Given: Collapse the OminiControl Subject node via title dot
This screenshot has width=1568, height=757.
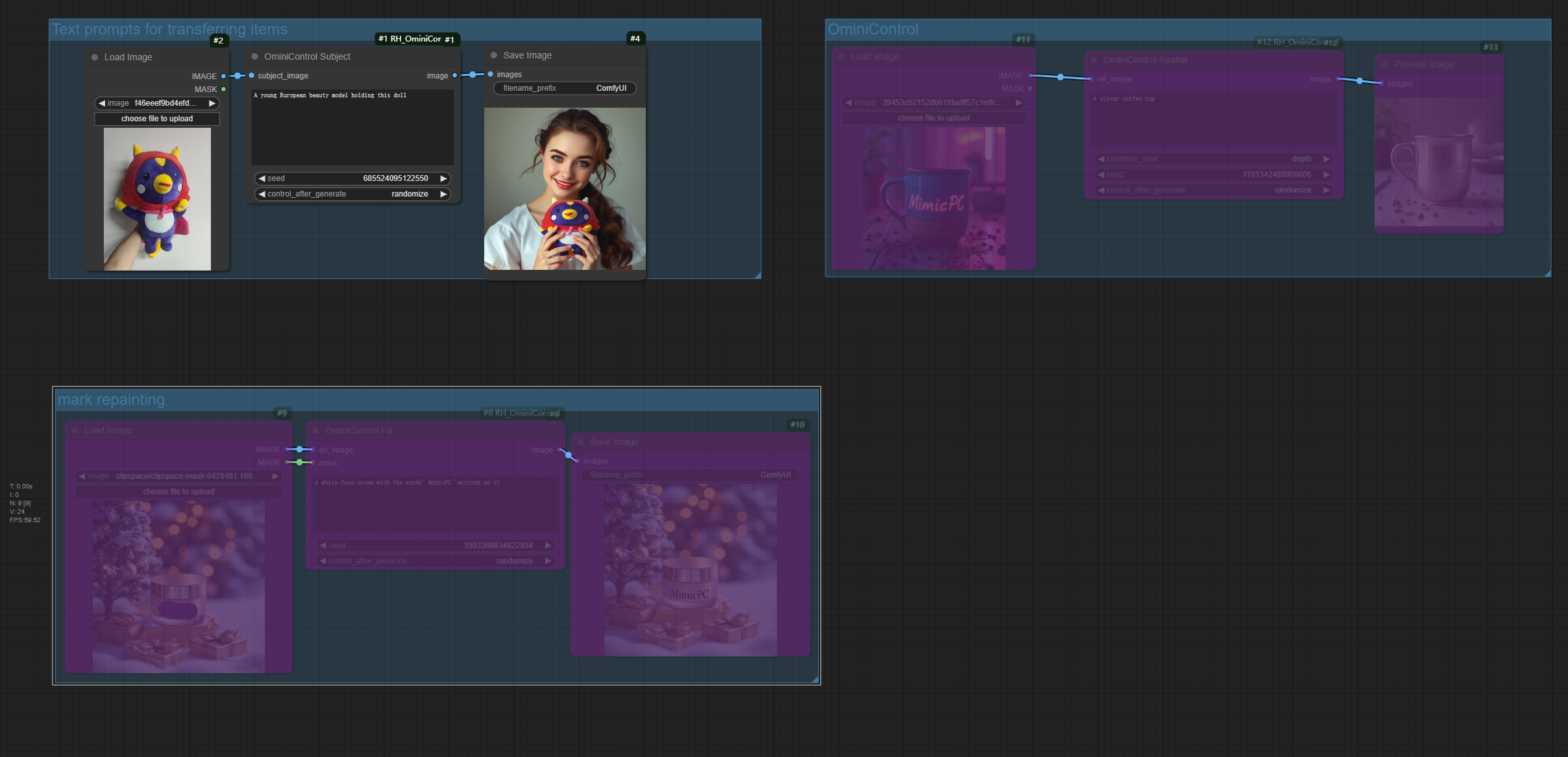Looking at the screenshot, I should click(255, 56).
